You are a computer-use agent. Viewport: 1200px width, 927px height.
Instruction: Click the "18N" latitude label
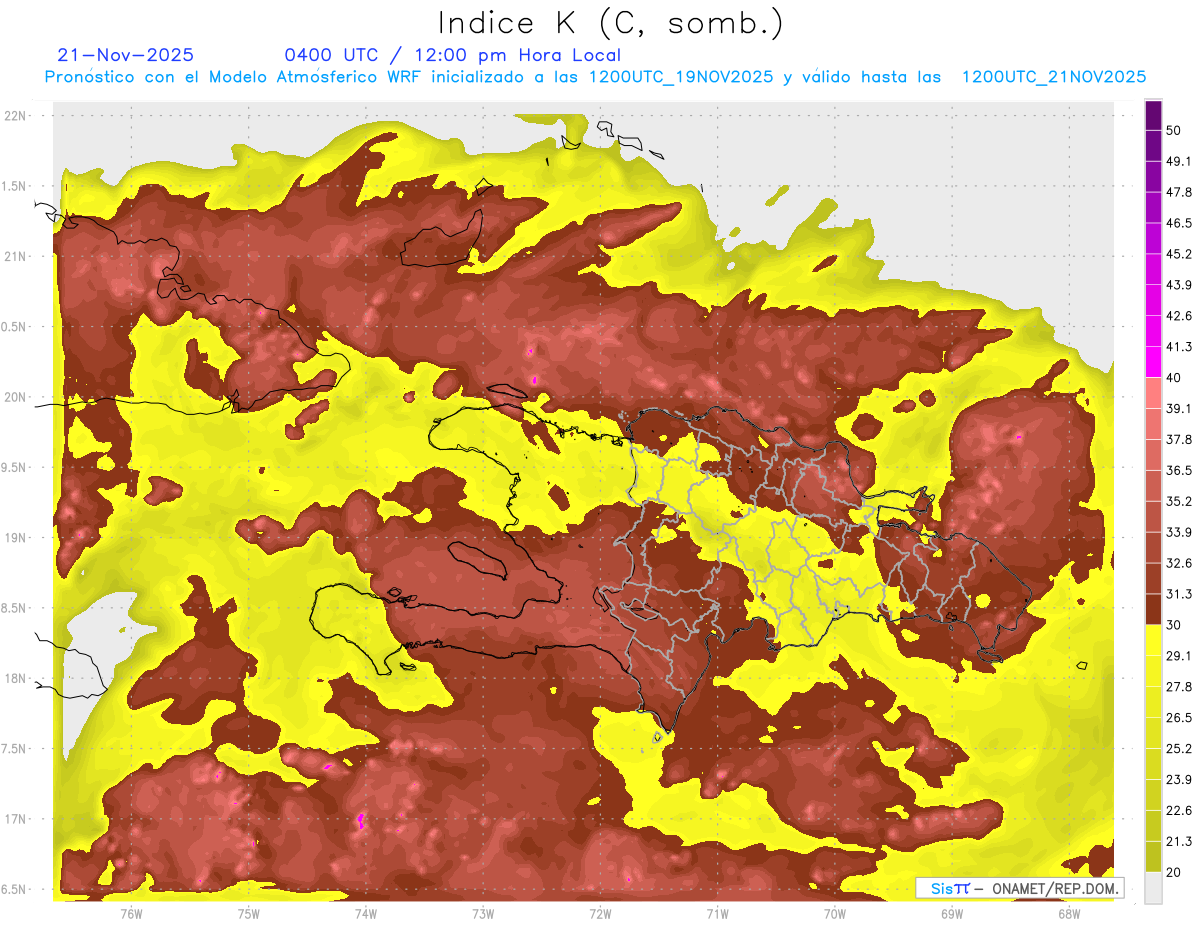point(15,679)
